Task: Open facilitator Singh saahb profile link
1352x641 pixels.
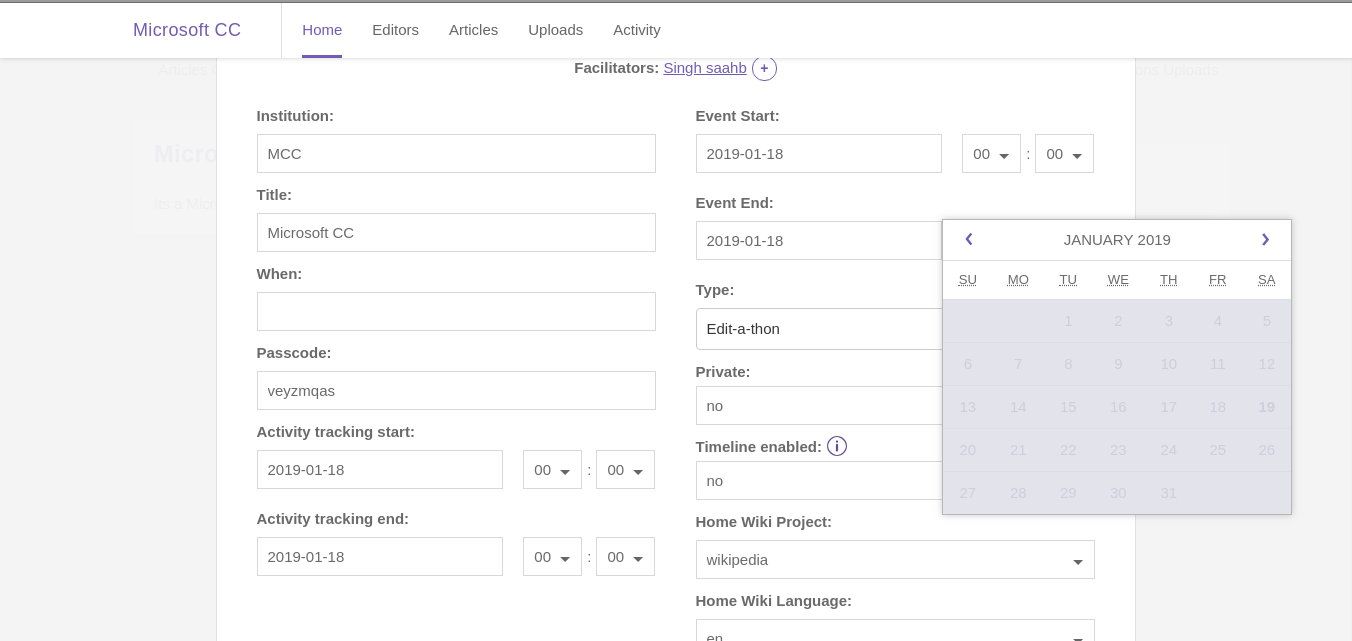Action: coord(705,68)
